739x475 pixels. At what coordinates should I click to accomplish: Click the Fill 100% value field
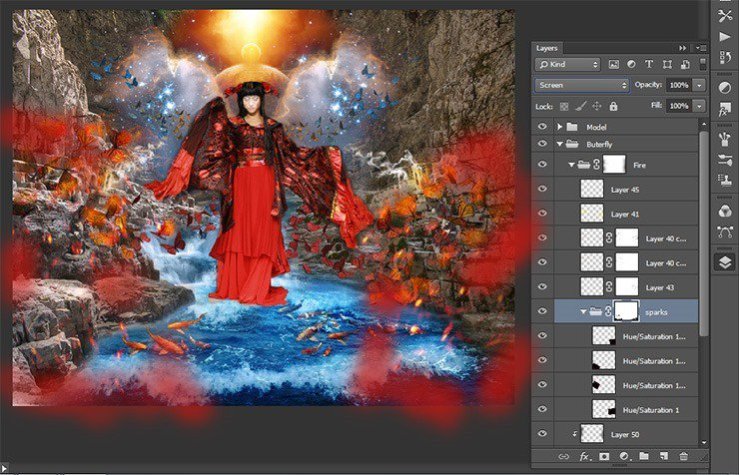pyautogui.click(x=679, y=106)
